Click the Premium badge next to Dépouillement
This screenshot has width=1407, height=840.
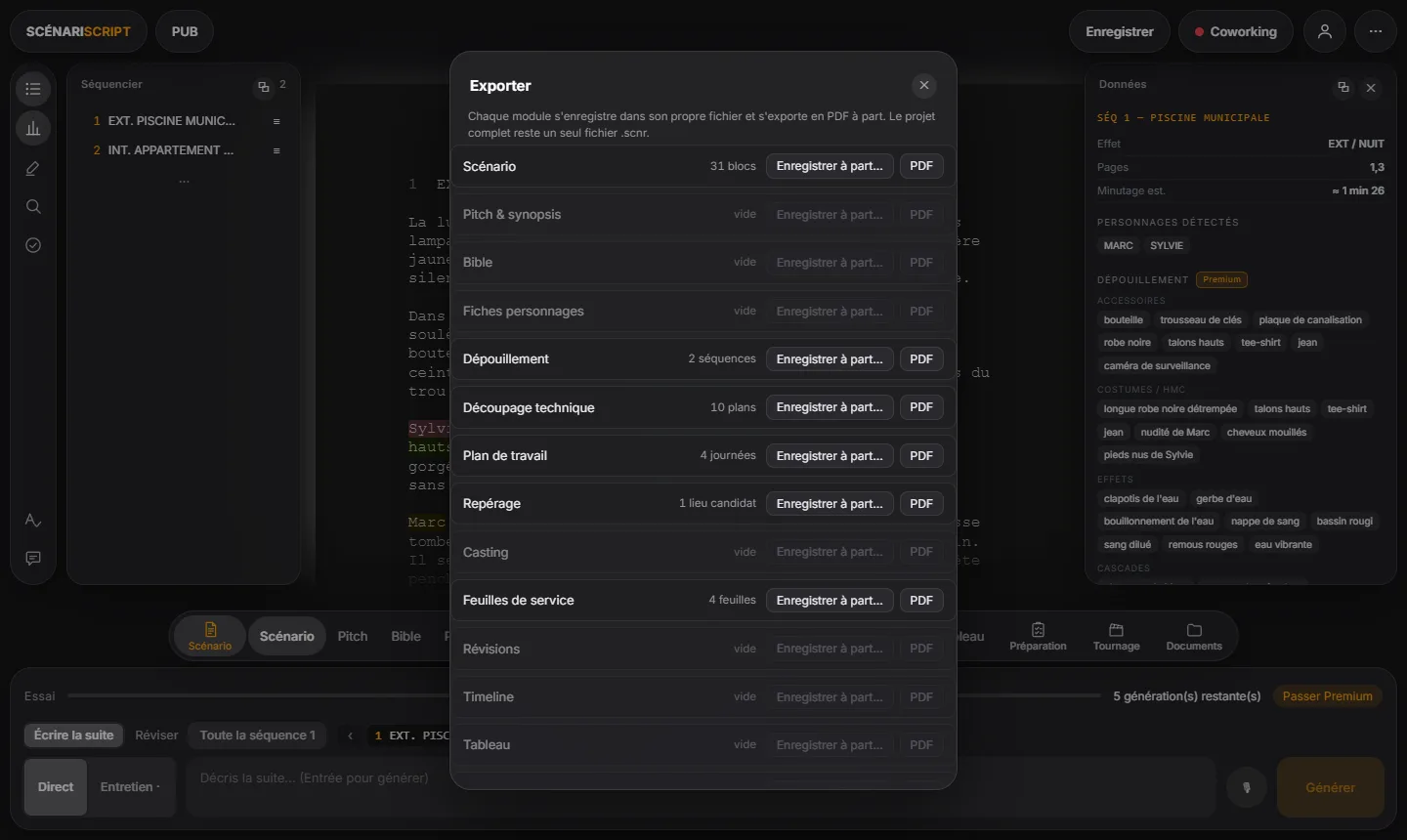tap(1221, 279)
